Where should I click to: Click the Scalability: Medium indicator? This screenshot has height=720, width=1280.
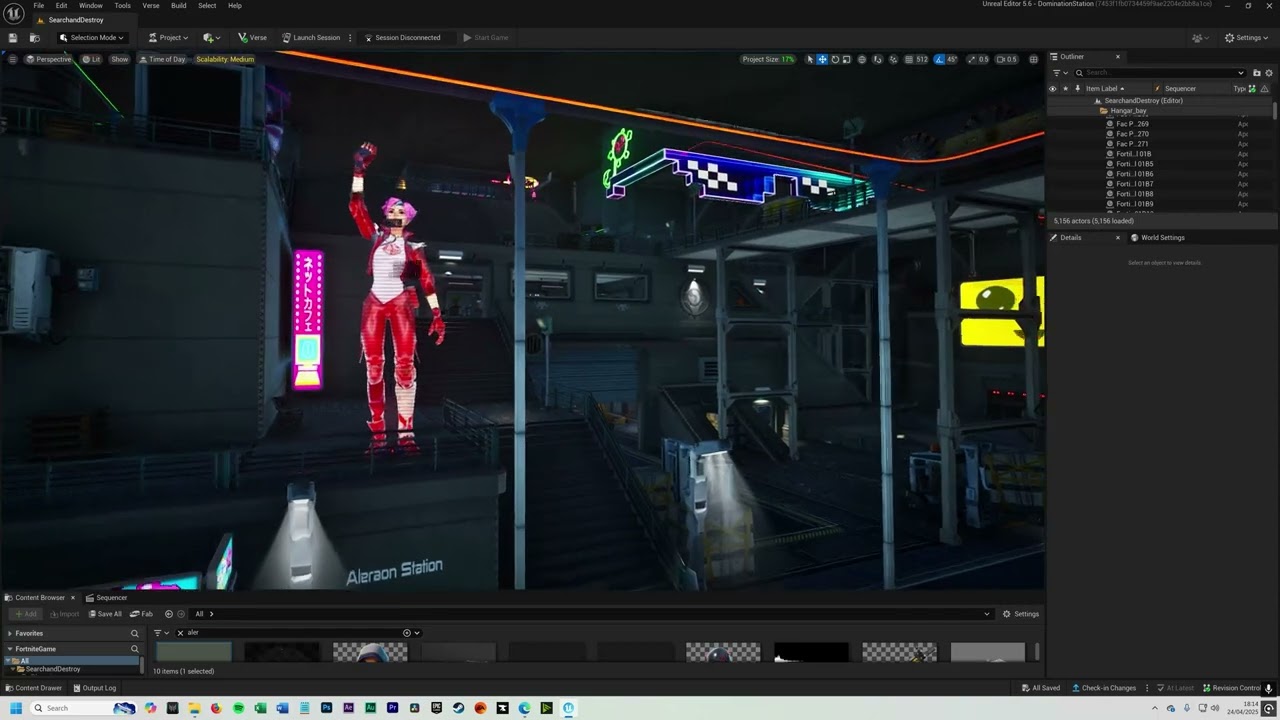(x=225, y=59)
